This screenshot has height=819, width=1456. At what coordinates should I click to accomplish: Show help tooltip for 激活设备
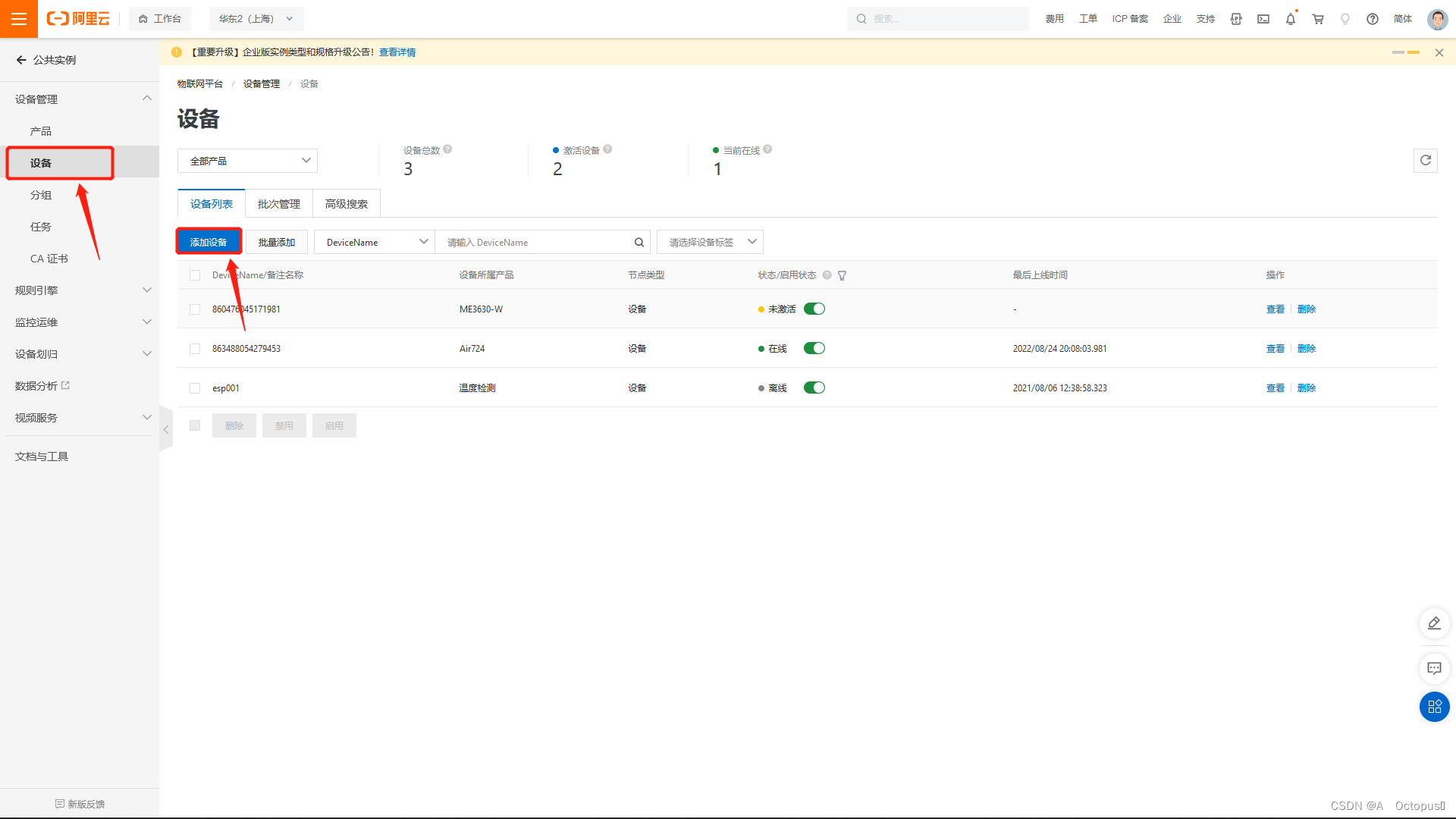tap(608, 149)
